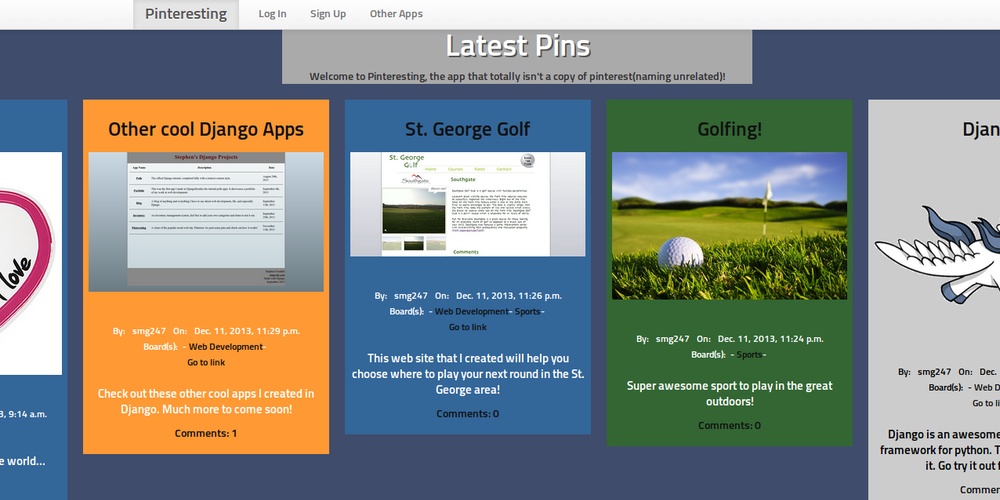The width and height of the screenshot is (1000, 500).
Task: Open the Other Apps menu item
Action: point(396,14)
